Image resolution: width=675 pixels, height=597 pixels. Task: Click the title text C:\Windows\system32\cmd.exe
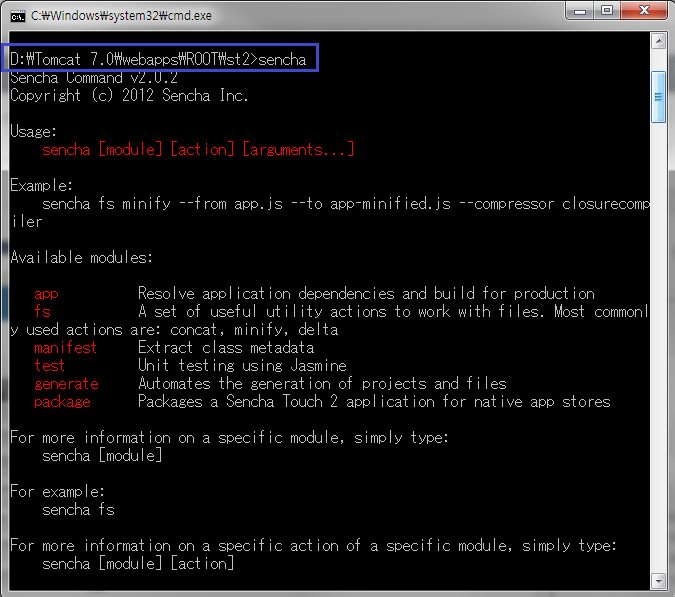[x=121, y=16]
